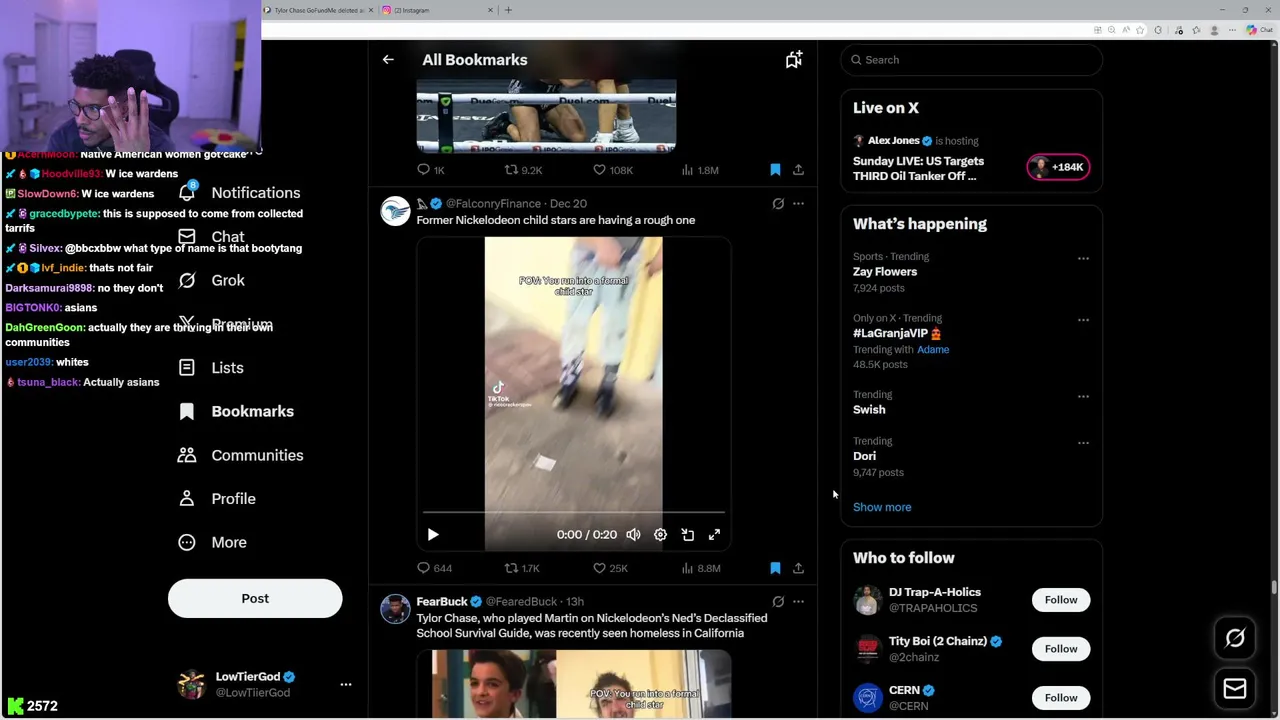Screen dimensions: 1280x720
Task: Open Grok actions on FearBuck post
Action: coord(778,601)
